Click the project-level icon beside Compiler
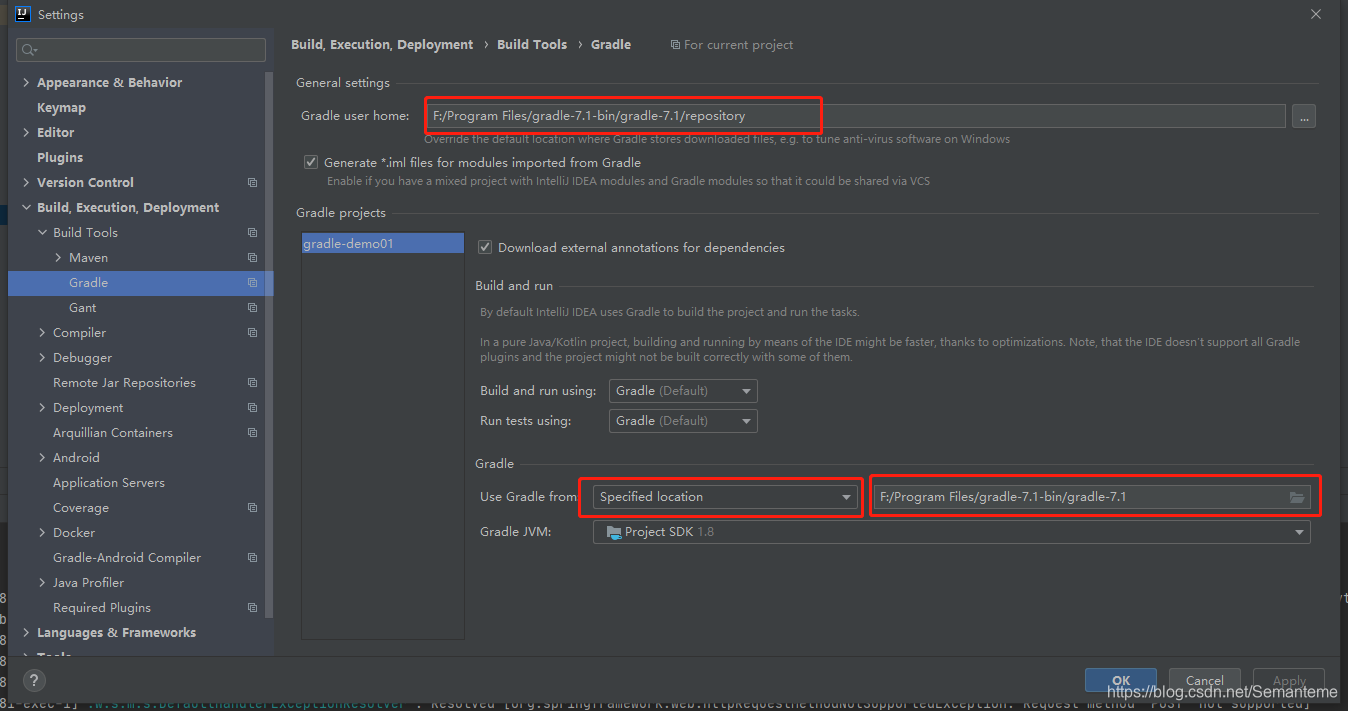The image size is (1348, 711). (252, 333)
